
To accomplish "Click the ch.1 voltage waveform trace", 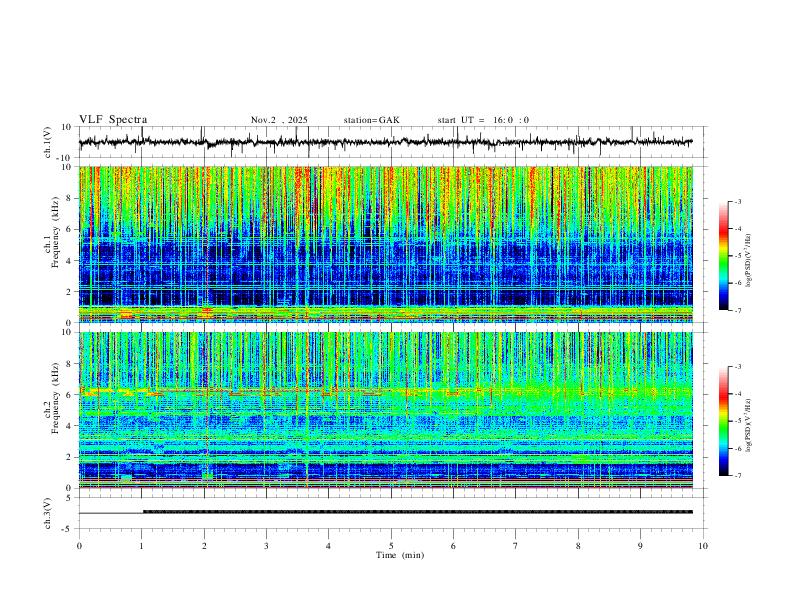I will 386,142.
